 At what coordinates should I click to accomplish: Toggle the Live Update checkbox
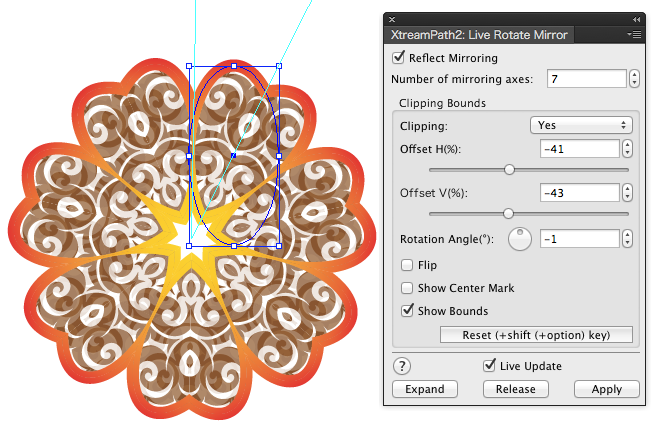tap(490, 366)
